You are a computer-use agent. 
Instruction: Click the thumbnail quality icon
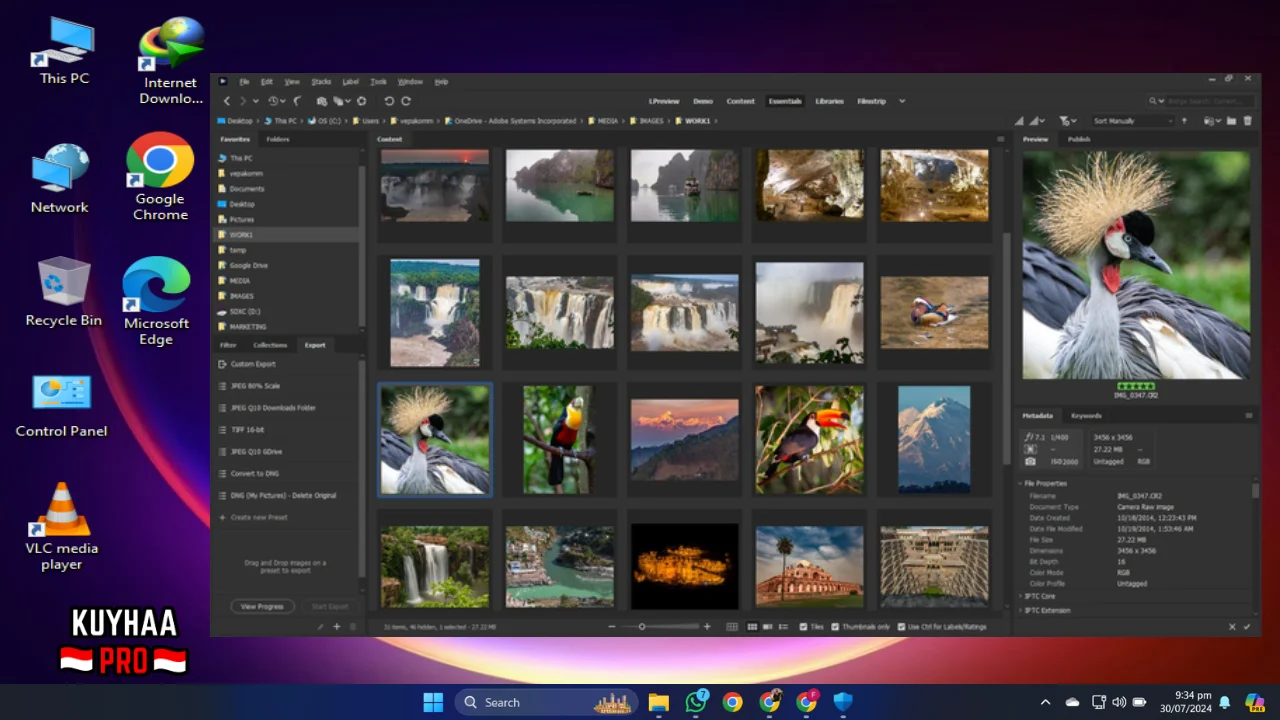[x=1019, y=121]
